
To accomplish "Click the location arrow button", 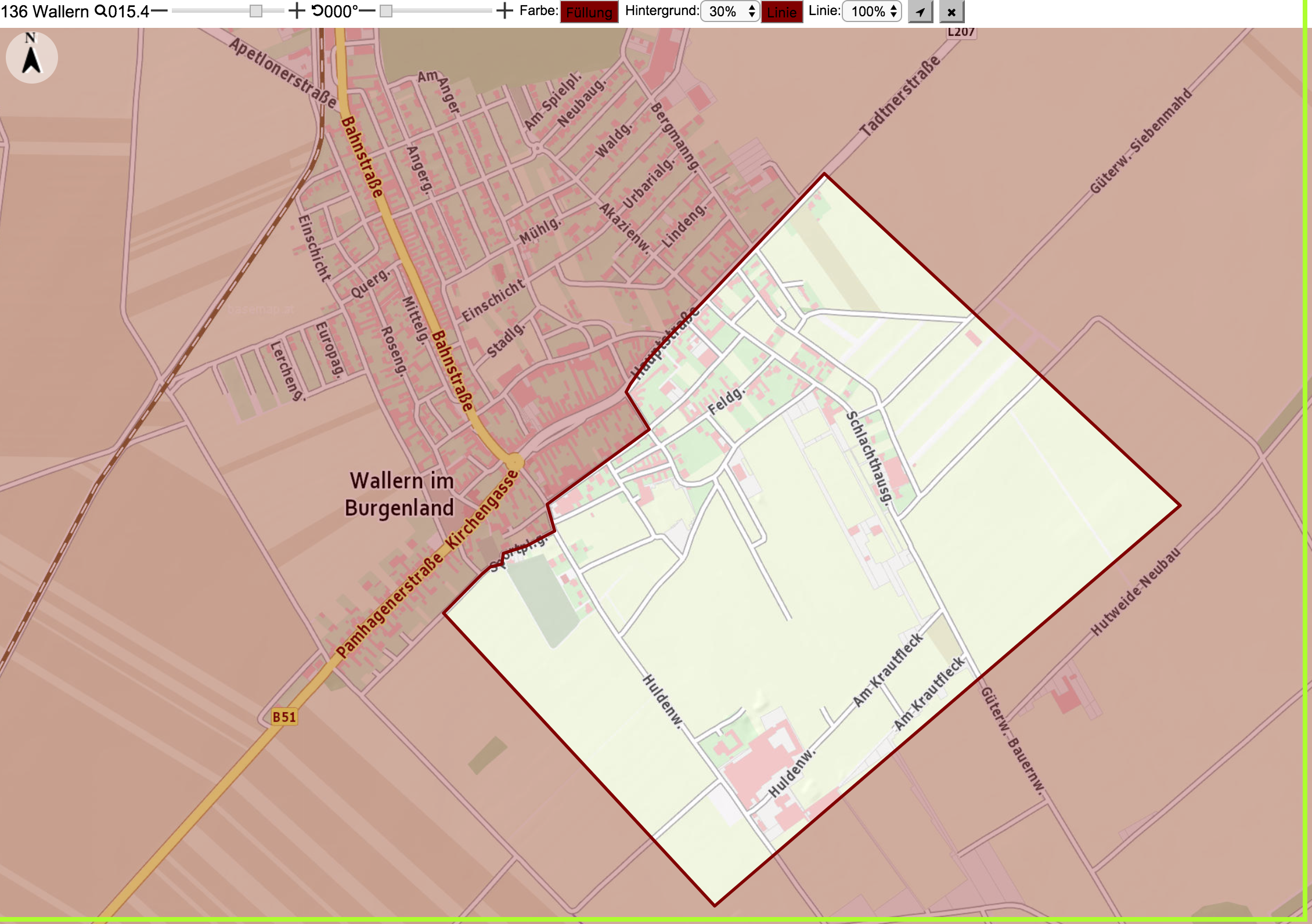I will 920,12.
